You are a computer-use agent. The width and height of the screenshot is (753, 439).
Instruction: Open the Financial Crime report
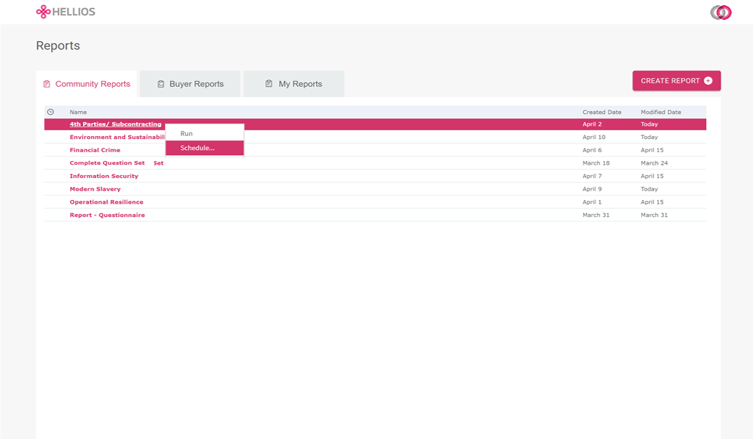[x=95, y=150]
